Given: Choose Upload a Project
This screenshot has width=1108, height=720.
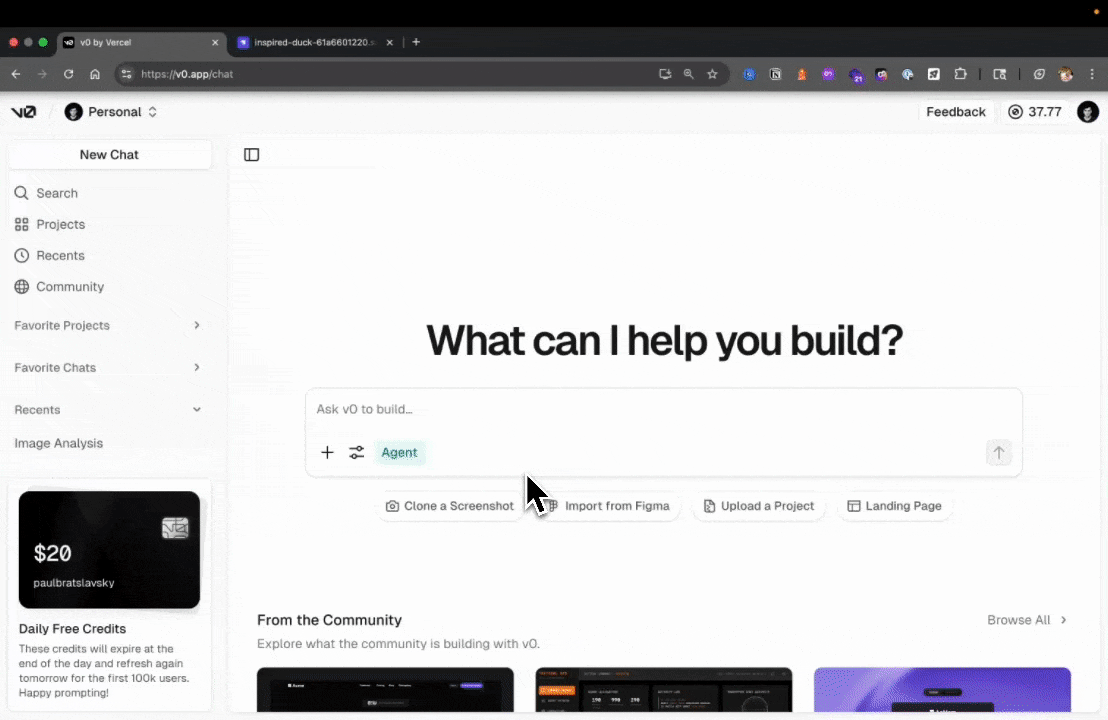Looking at the screenshot, I should point(758,506).
